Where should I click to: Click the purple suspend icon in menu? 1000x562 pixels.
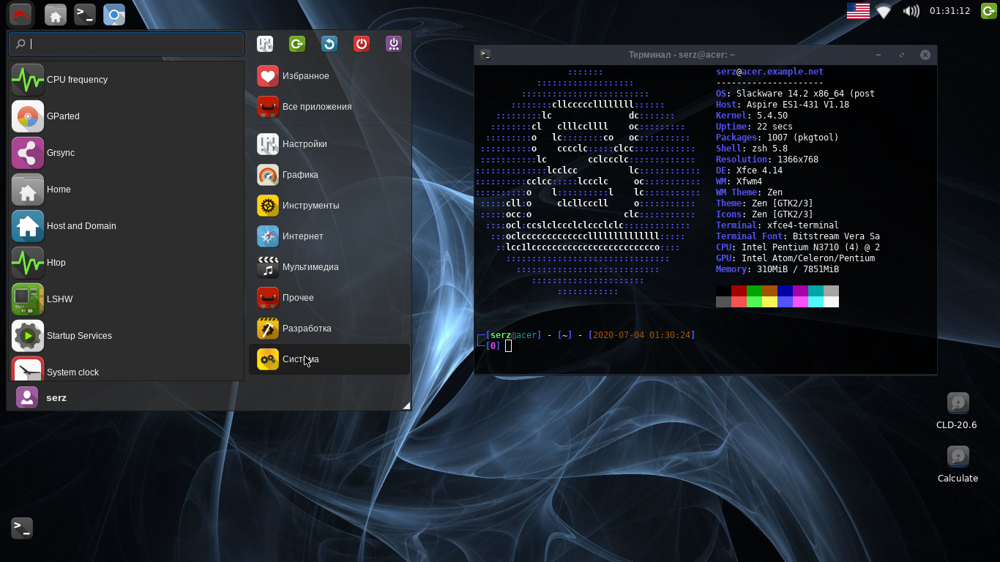click(393, 44)
